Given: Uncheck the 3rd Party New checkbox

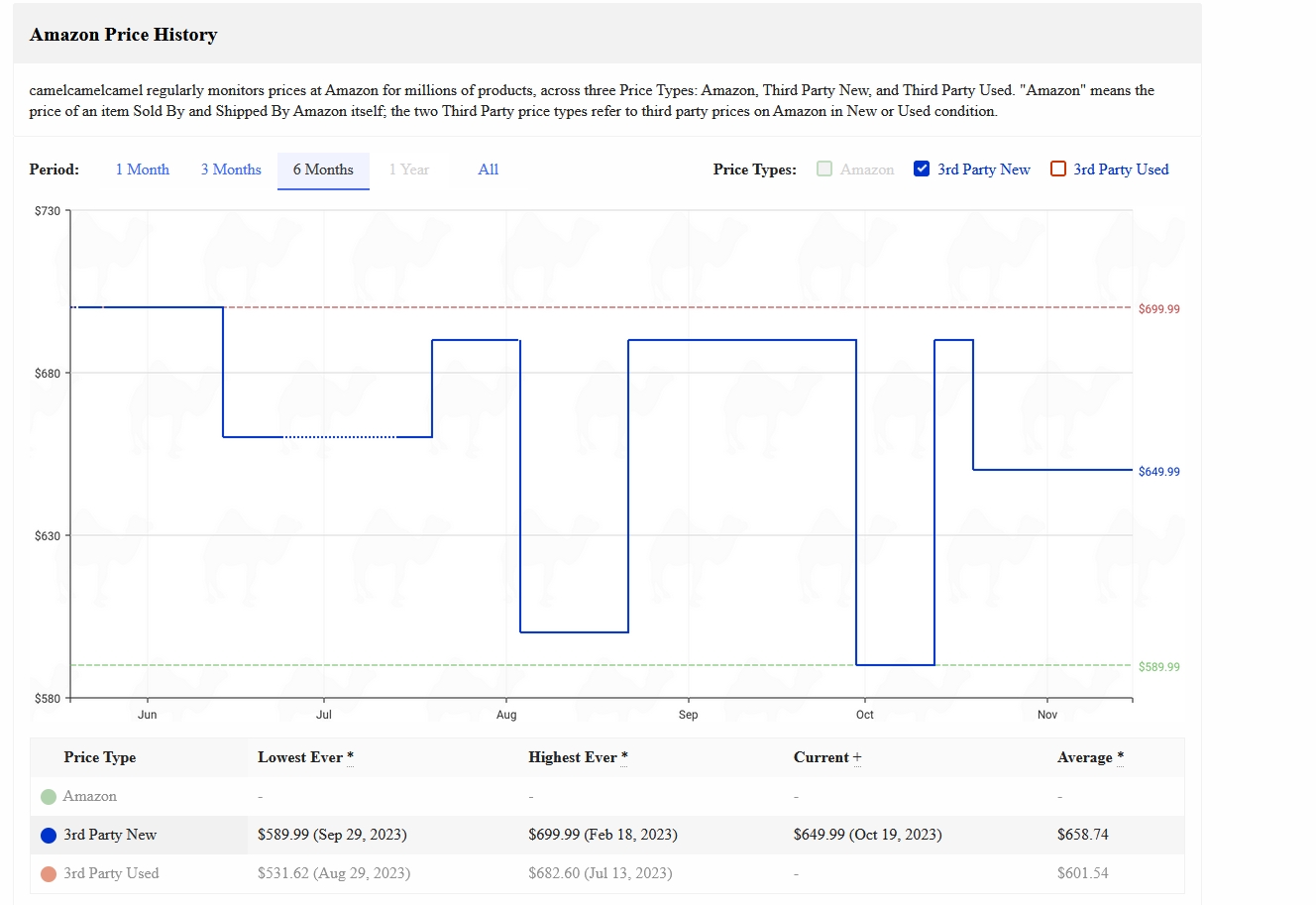Looking at the screenshot, I should click(922, 169).
